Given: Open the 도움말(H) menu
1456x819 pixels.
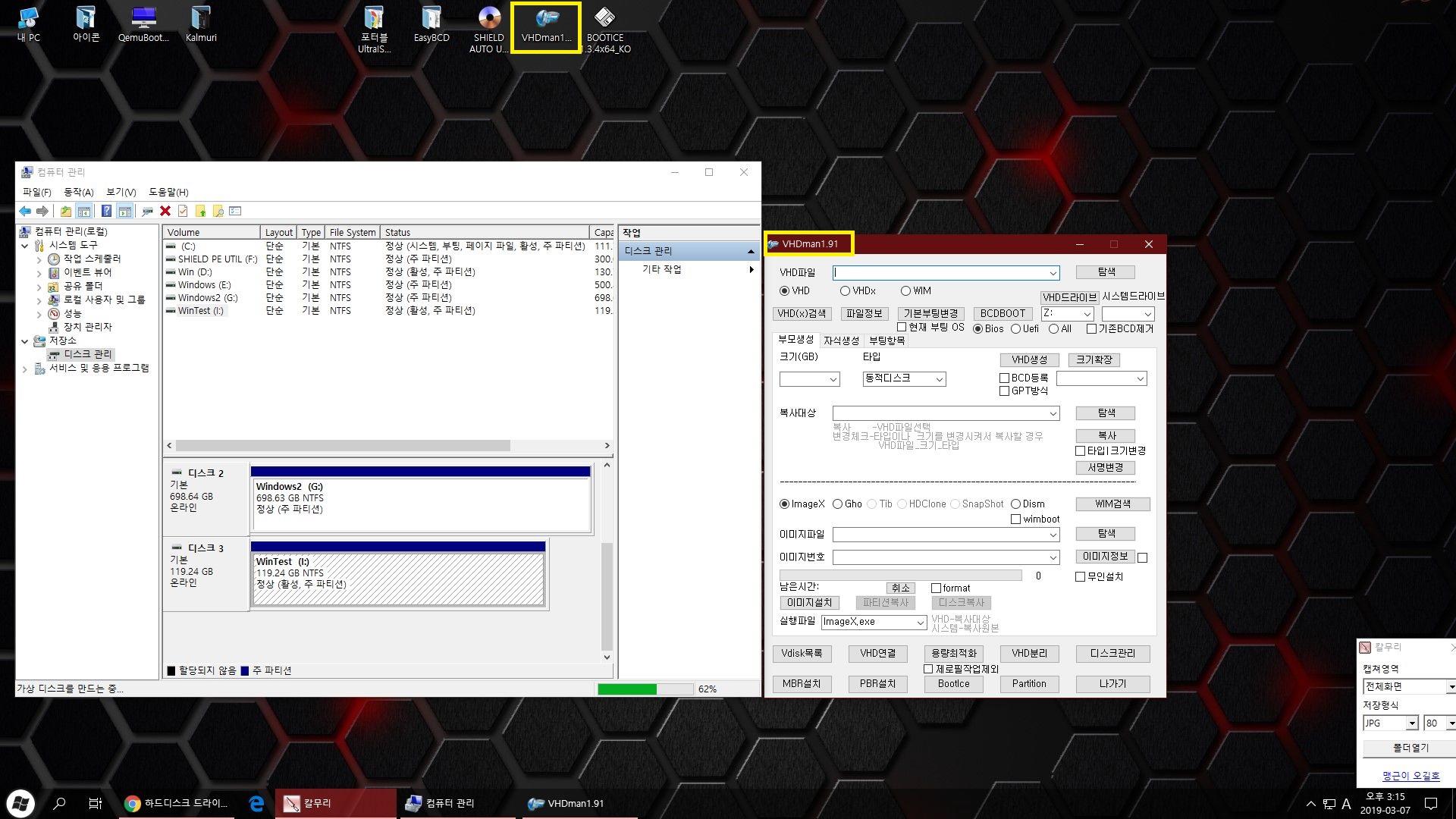Looking at the screenshot, I should (168, 192).
